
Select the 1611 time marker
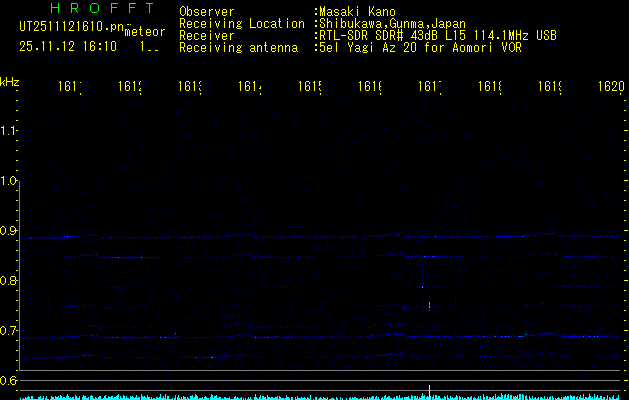click(70, 87)
